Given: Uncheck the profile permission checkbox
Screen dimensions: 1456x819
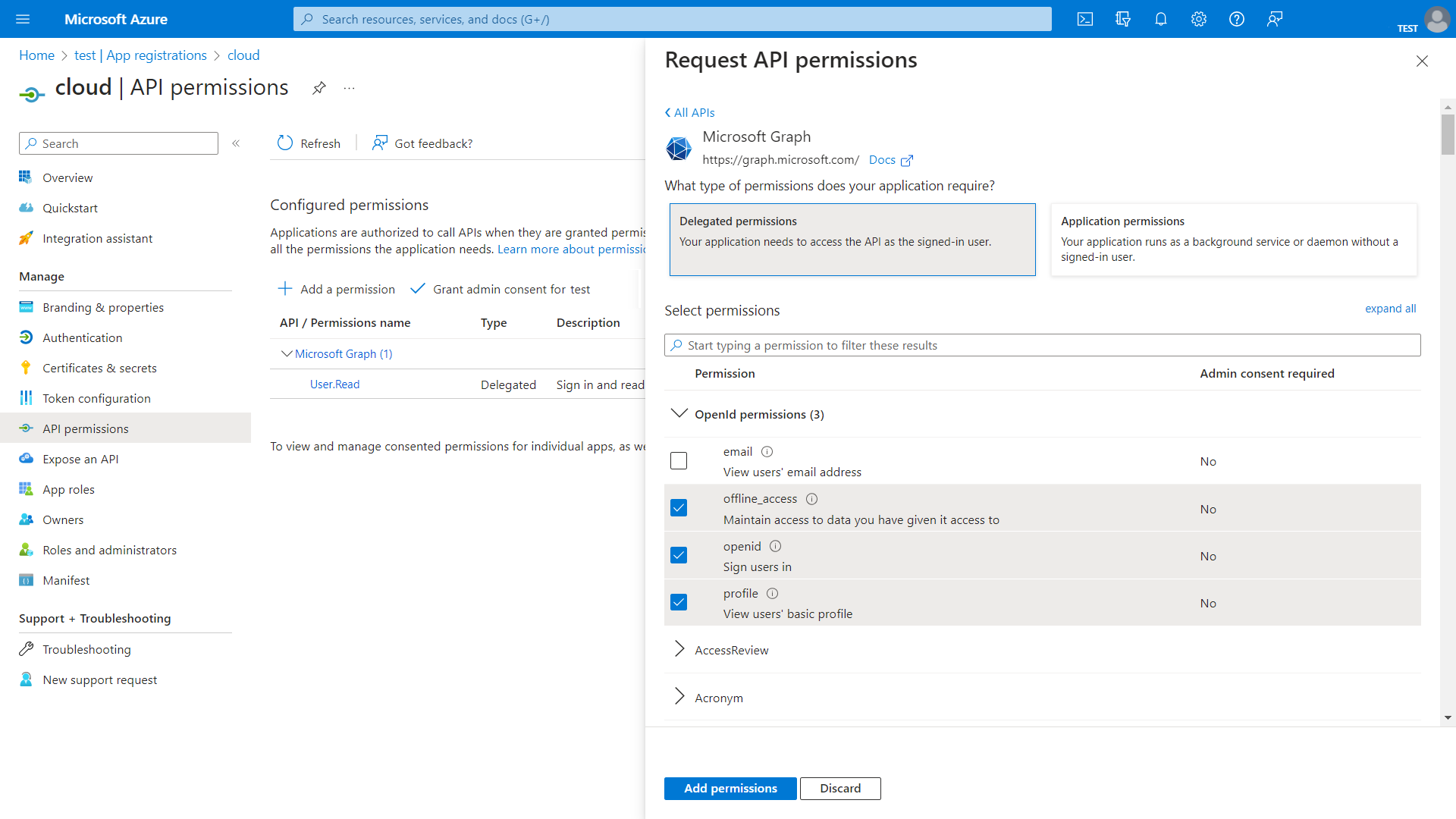Looking at the screenshot, I should (x=679, y=602).
